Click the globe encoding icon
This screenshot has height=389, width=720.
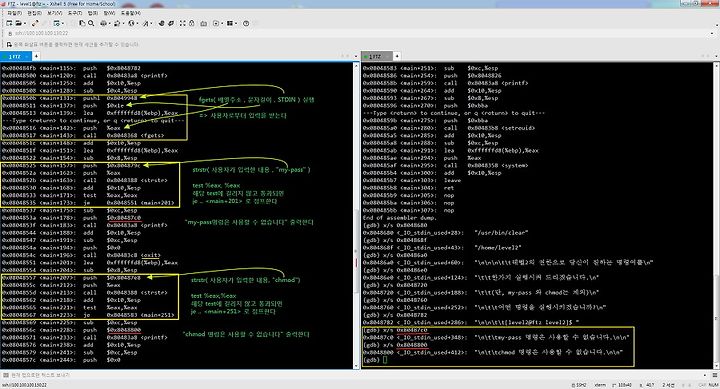(x=131, y=23)
